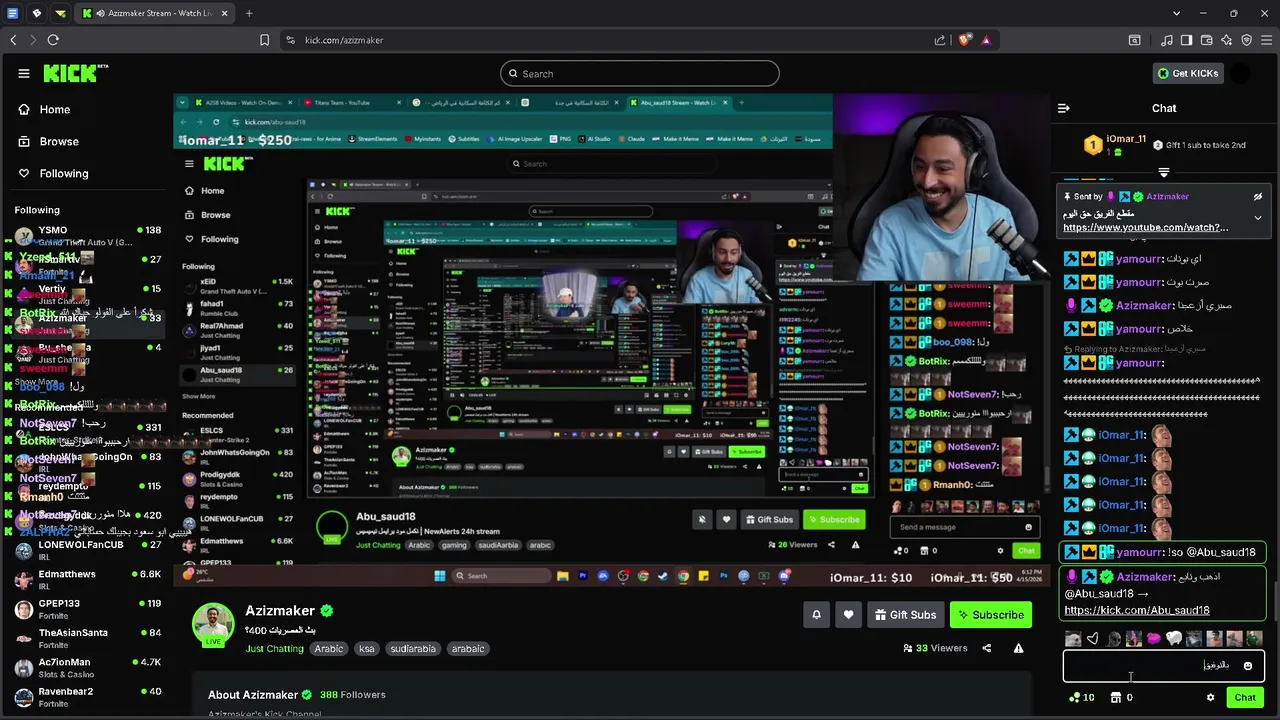Open chat settings gear icon

click(1210, 697)
